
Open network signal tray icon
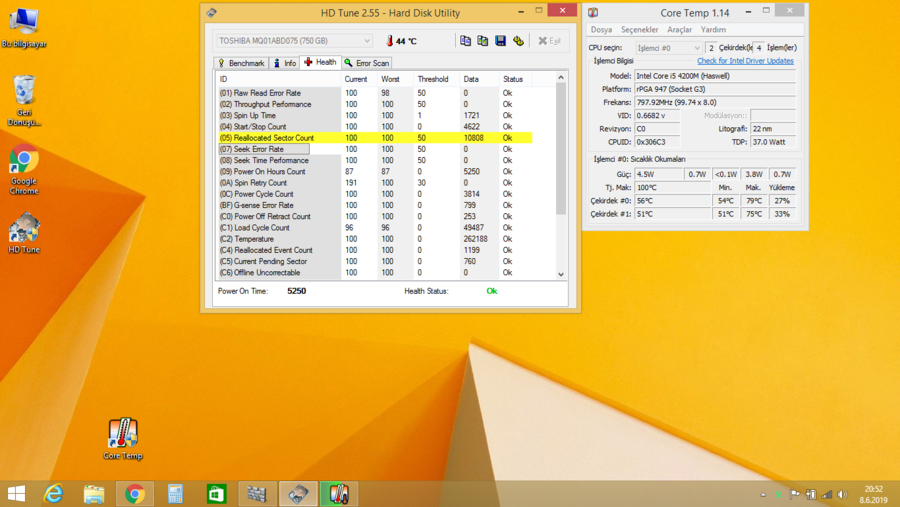tap(827, 494)
